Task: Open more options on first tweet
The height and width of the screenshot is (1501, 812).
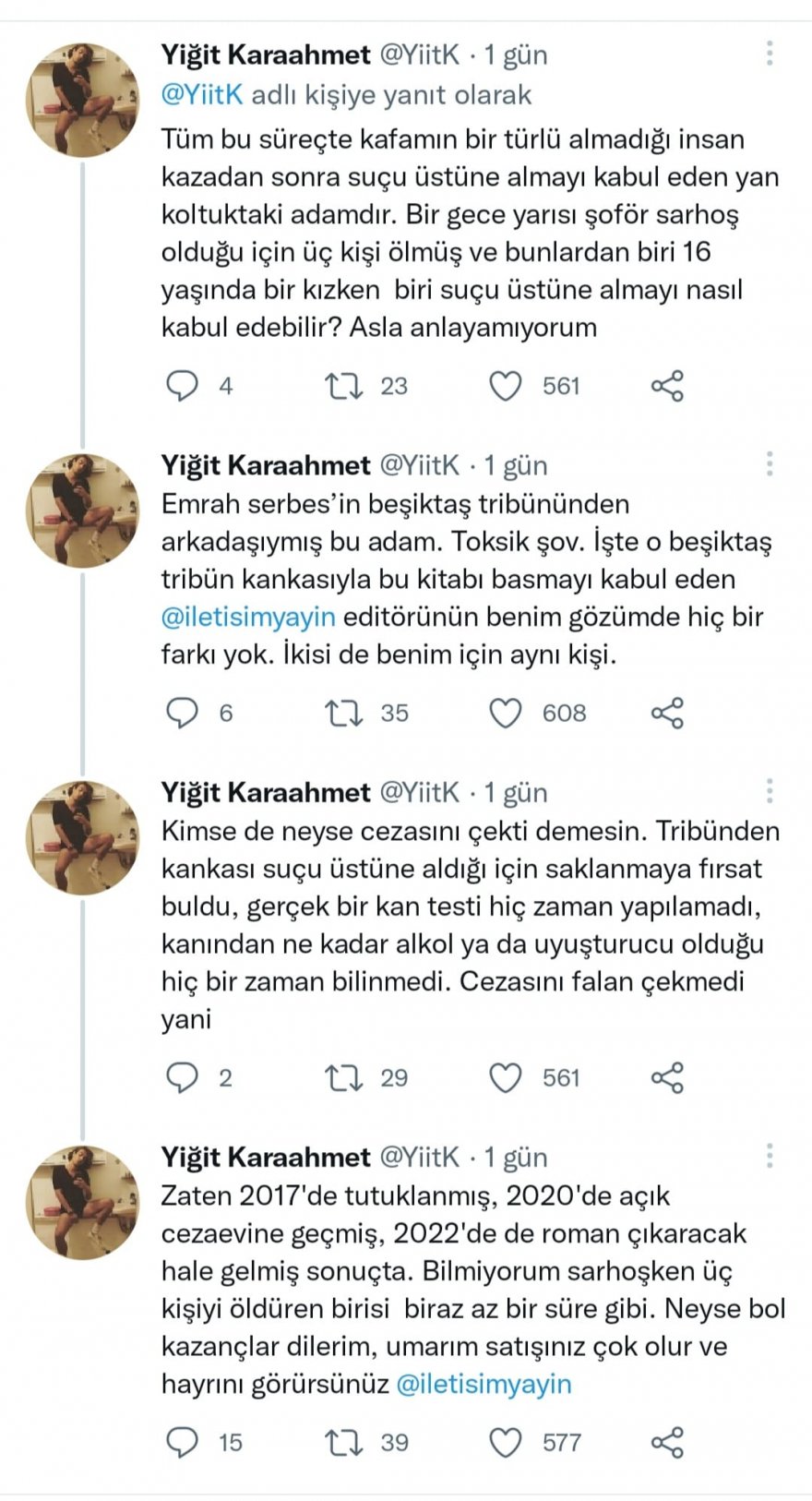Action: (x=769, y=54)
